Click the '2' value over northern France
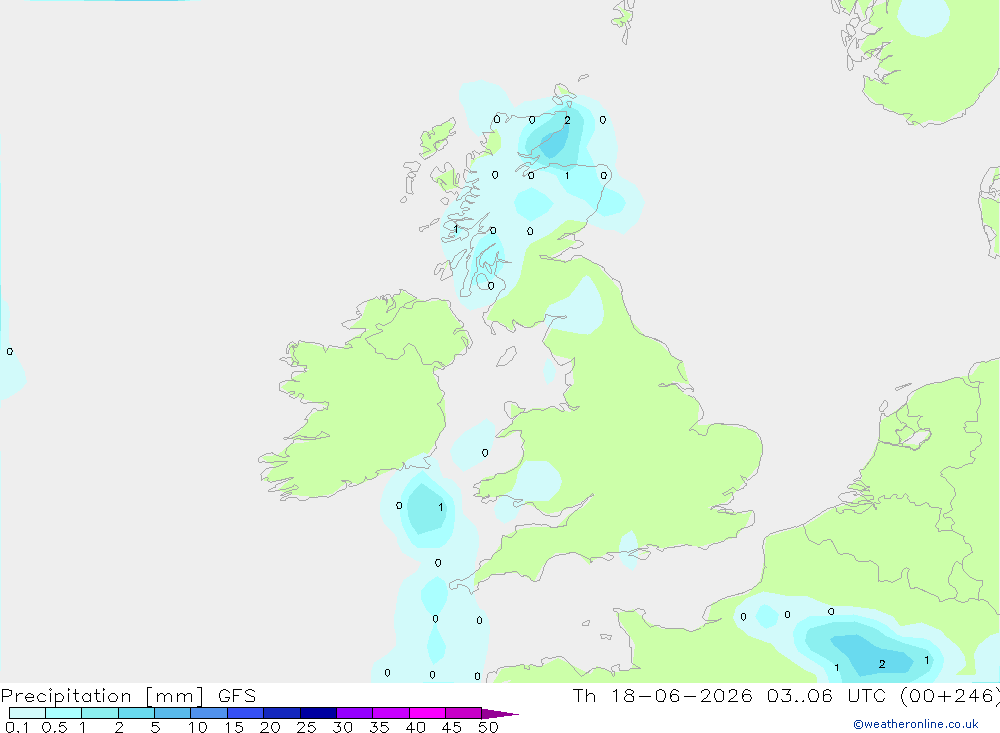Screen dimensions: 1000x733 pos(882,664)
